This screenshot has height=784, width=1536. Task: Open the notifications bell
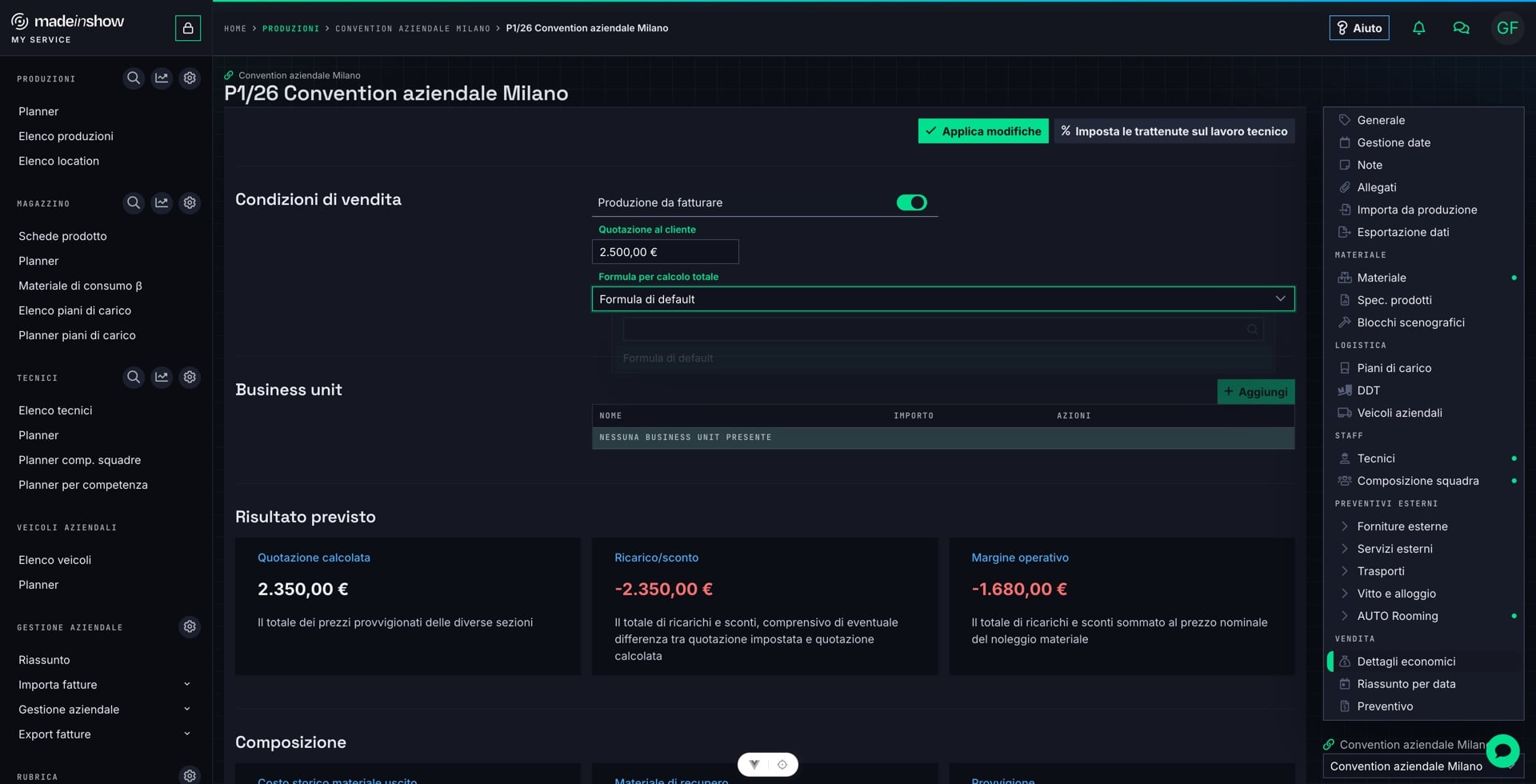(x=1418, y=28)
